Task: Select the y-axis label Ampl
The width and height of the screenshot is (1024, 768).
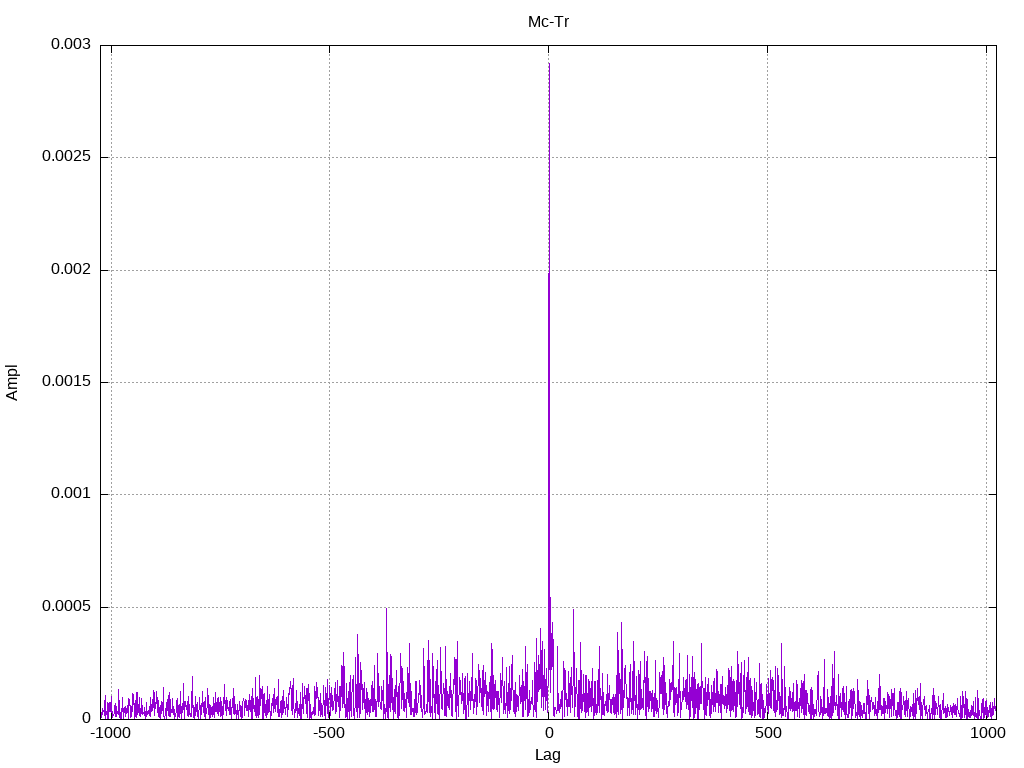Action: [12, 383]
